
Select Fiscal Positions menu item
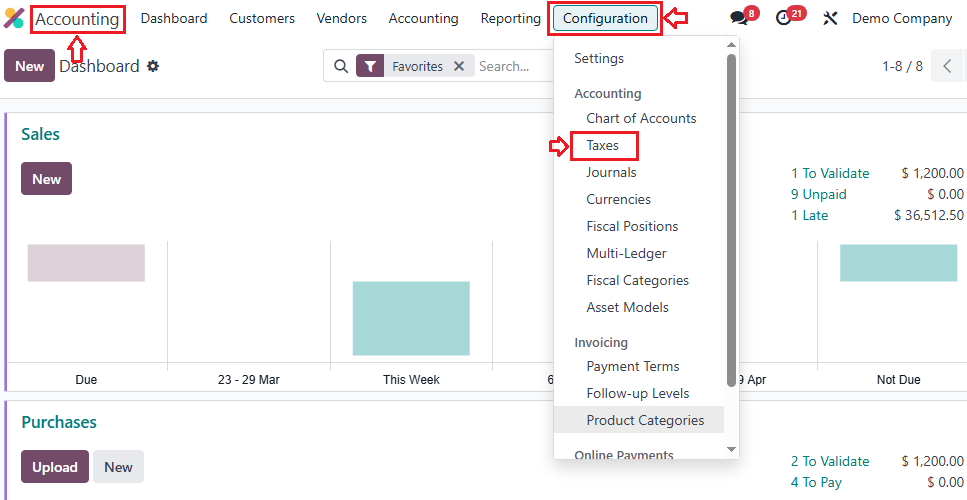[632, 226]
